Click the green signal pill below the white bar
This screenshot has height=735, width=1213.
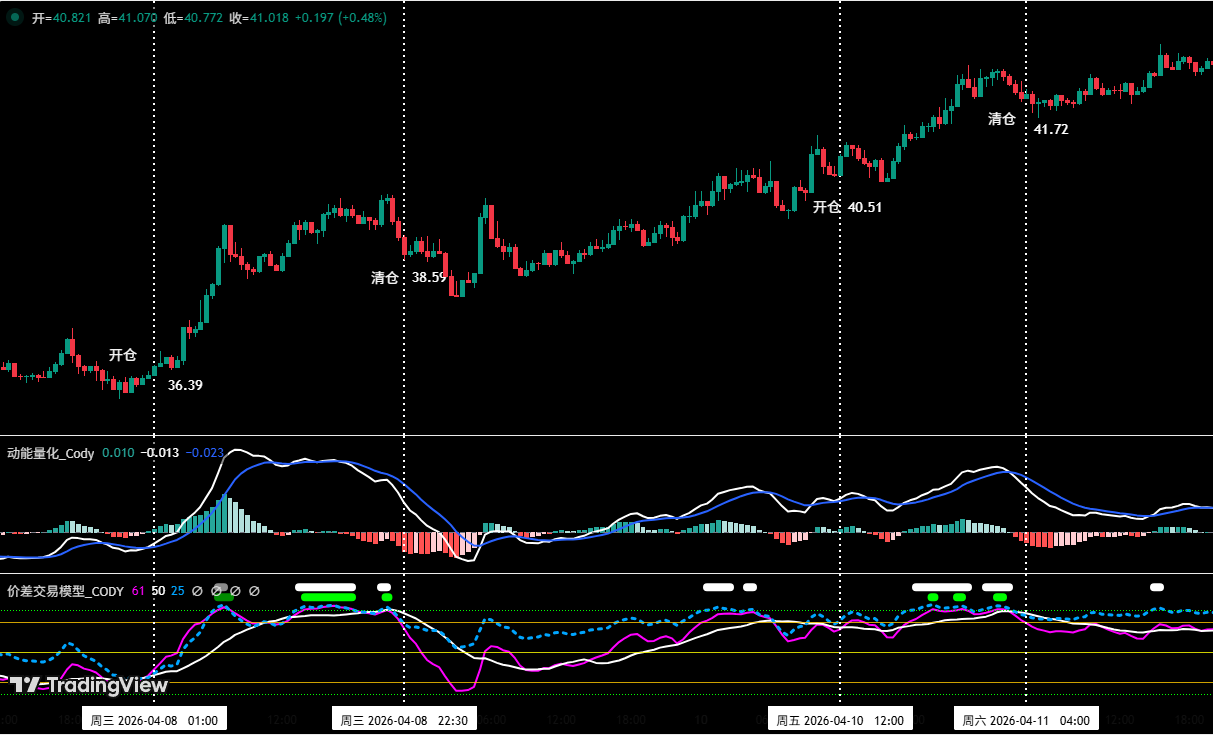pos(327,597)
